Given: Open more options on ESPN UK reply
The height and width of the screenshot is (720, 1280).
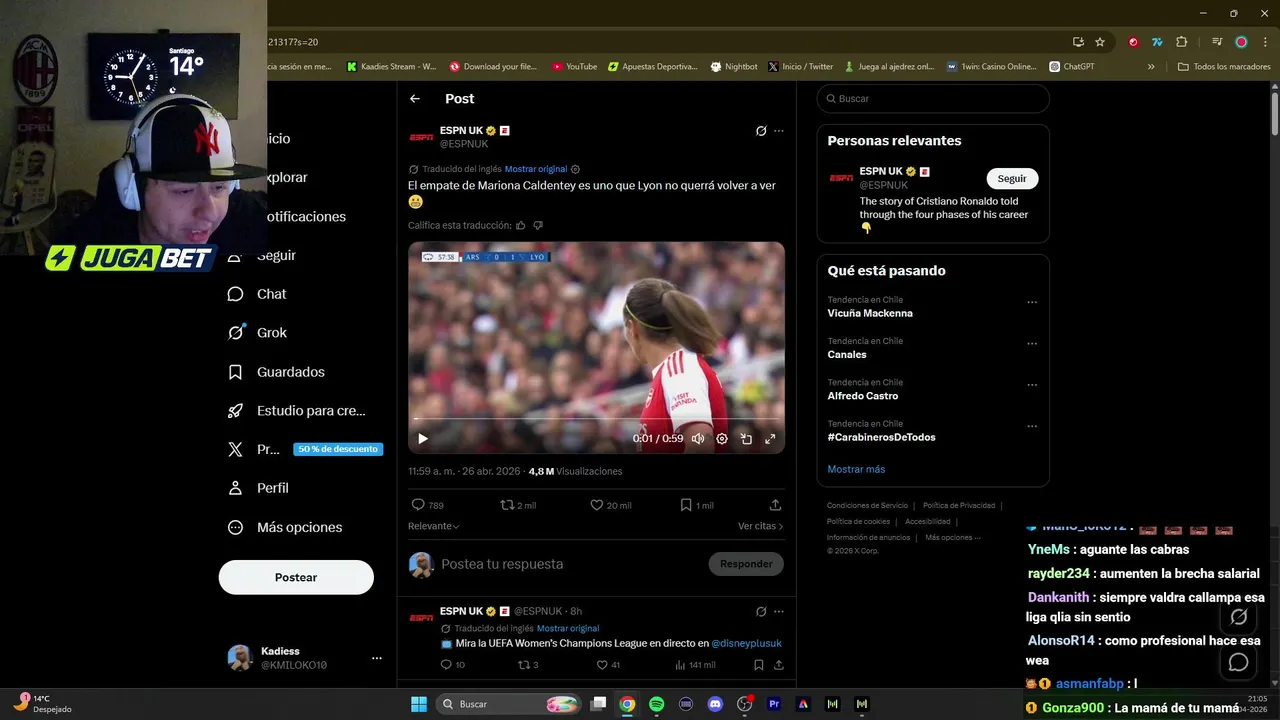Looking at the screenshot, I should pos(779,611).
